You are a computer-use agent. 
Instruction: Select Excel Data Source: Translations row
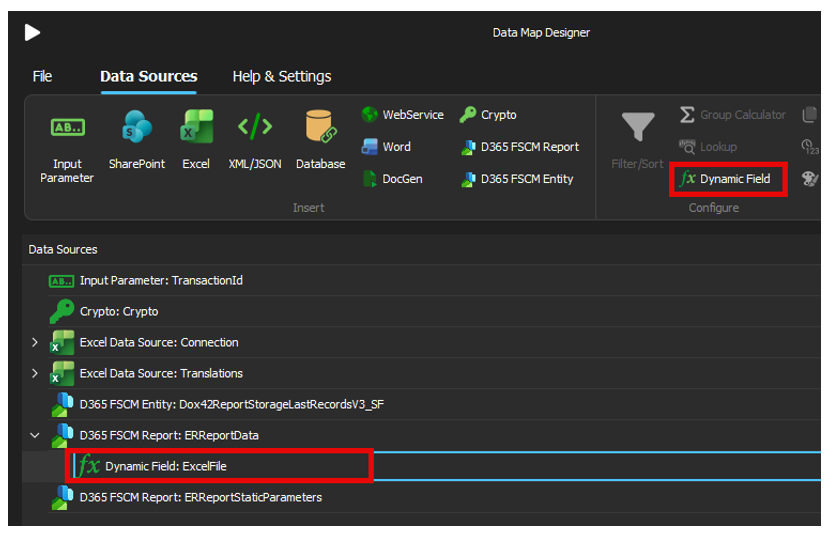[421, 373]
